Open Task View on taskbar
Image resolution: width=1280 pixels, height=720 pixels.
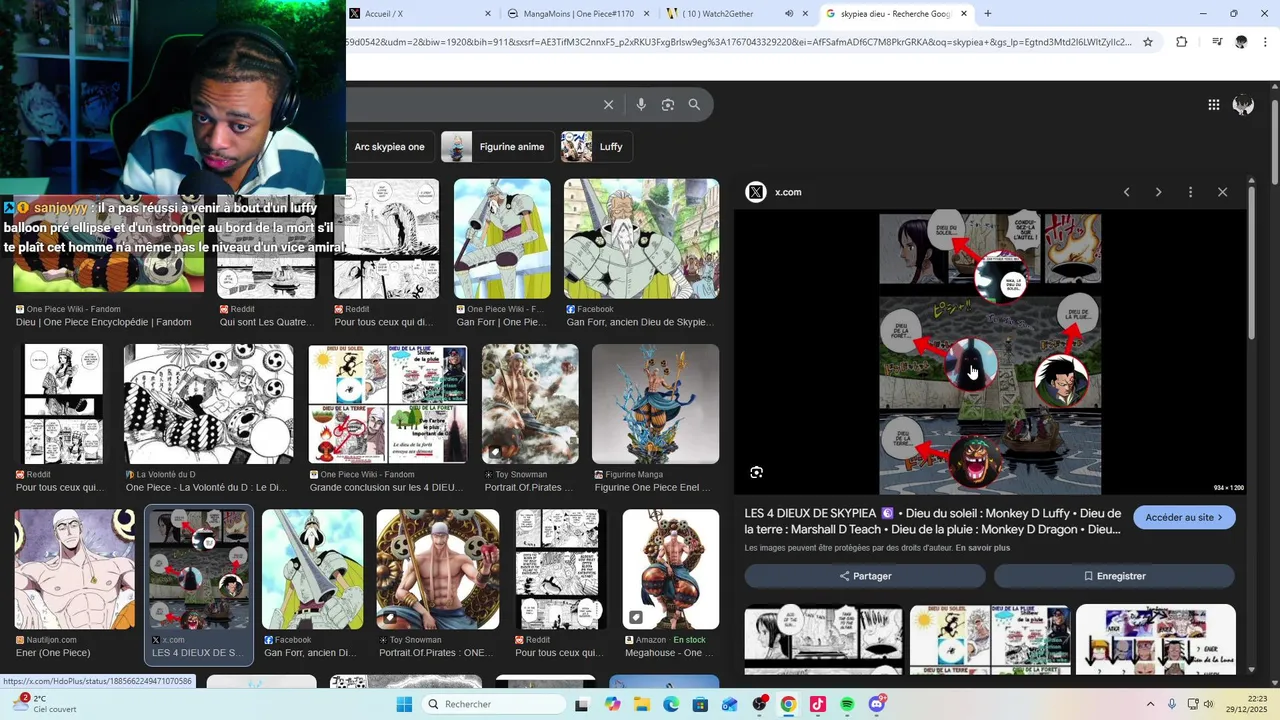pyautogui.click(x=582, y=704)
